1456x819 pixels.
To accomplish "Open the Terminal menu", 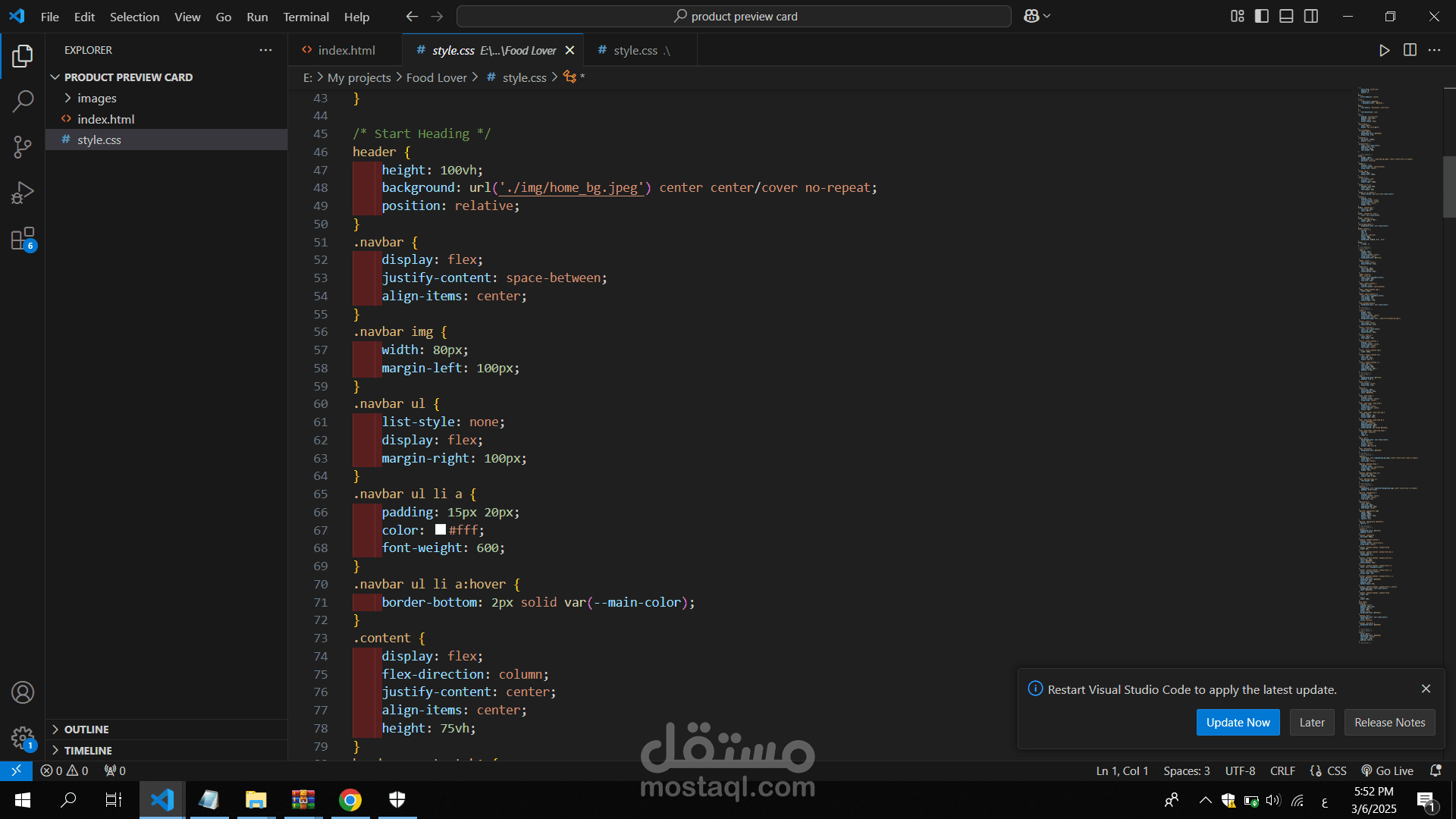I will (306, 17).
